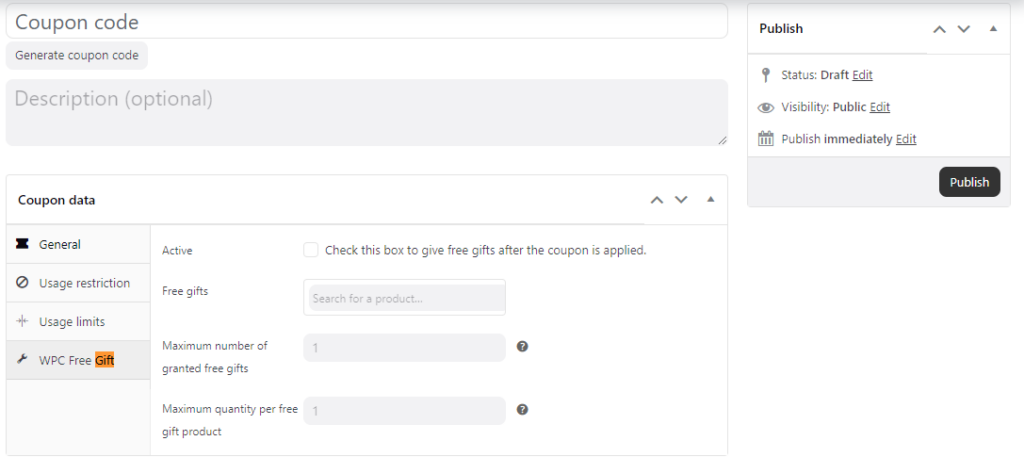
Task: Click the Publish button
Action: (x=969, y=182)
